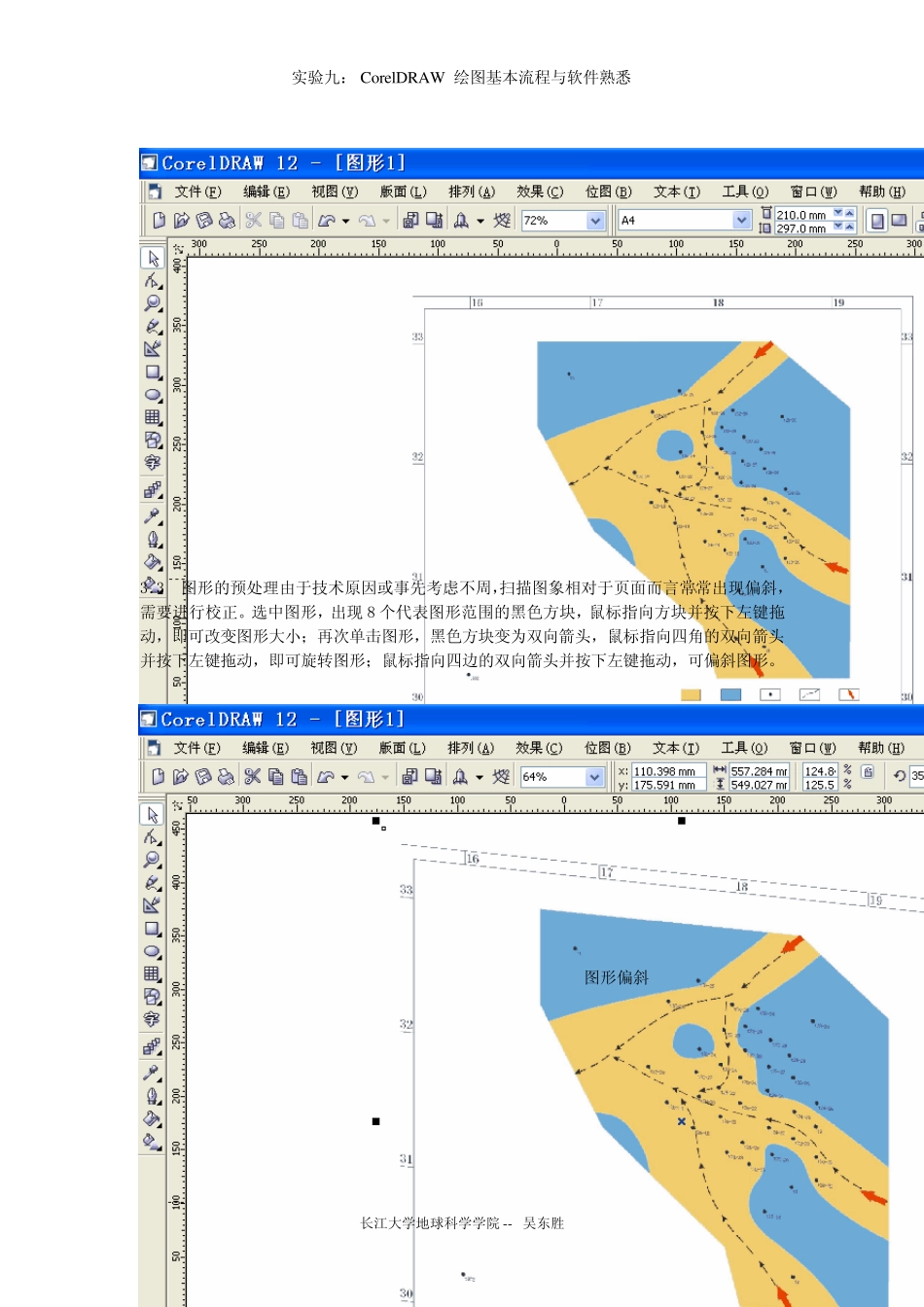Screen dimensions: 924x1307
Task: Click the X center marker of the selected map
Action: 682,1121
